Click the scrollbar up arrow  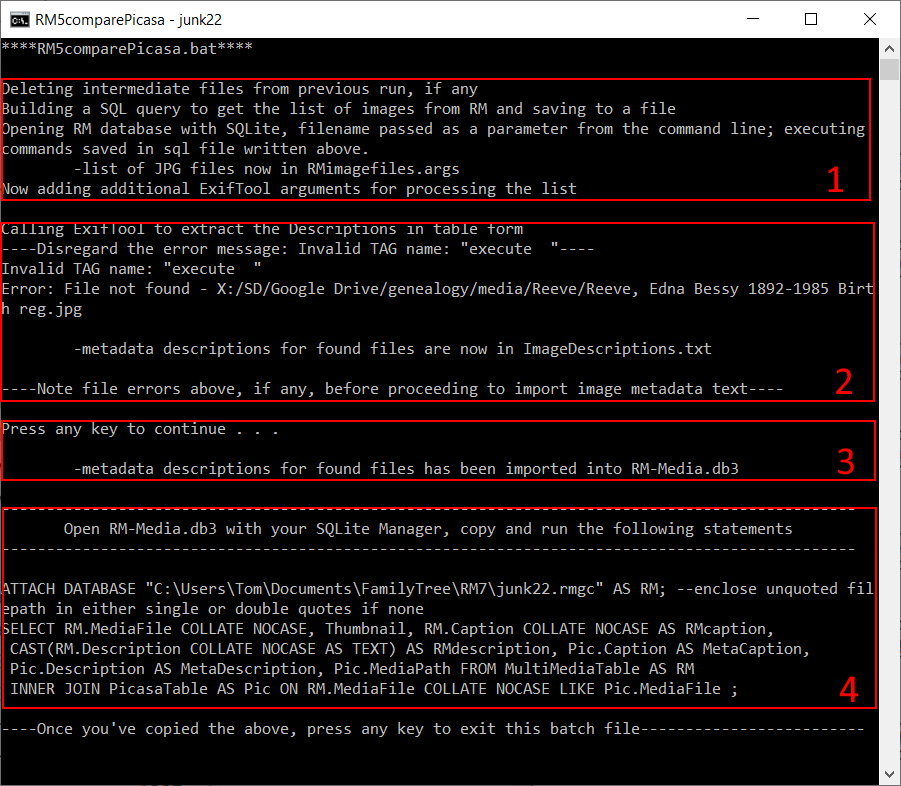[890, 49]
